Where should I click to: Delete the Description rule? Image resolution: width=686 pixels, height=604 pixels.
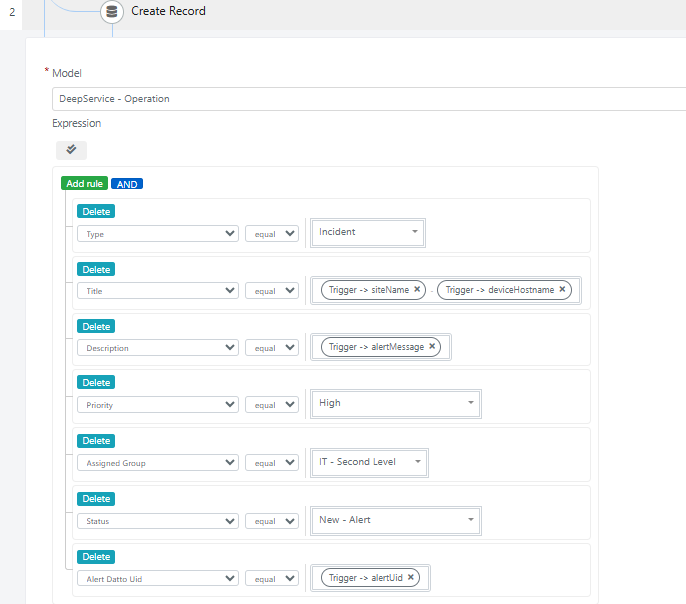96,326
